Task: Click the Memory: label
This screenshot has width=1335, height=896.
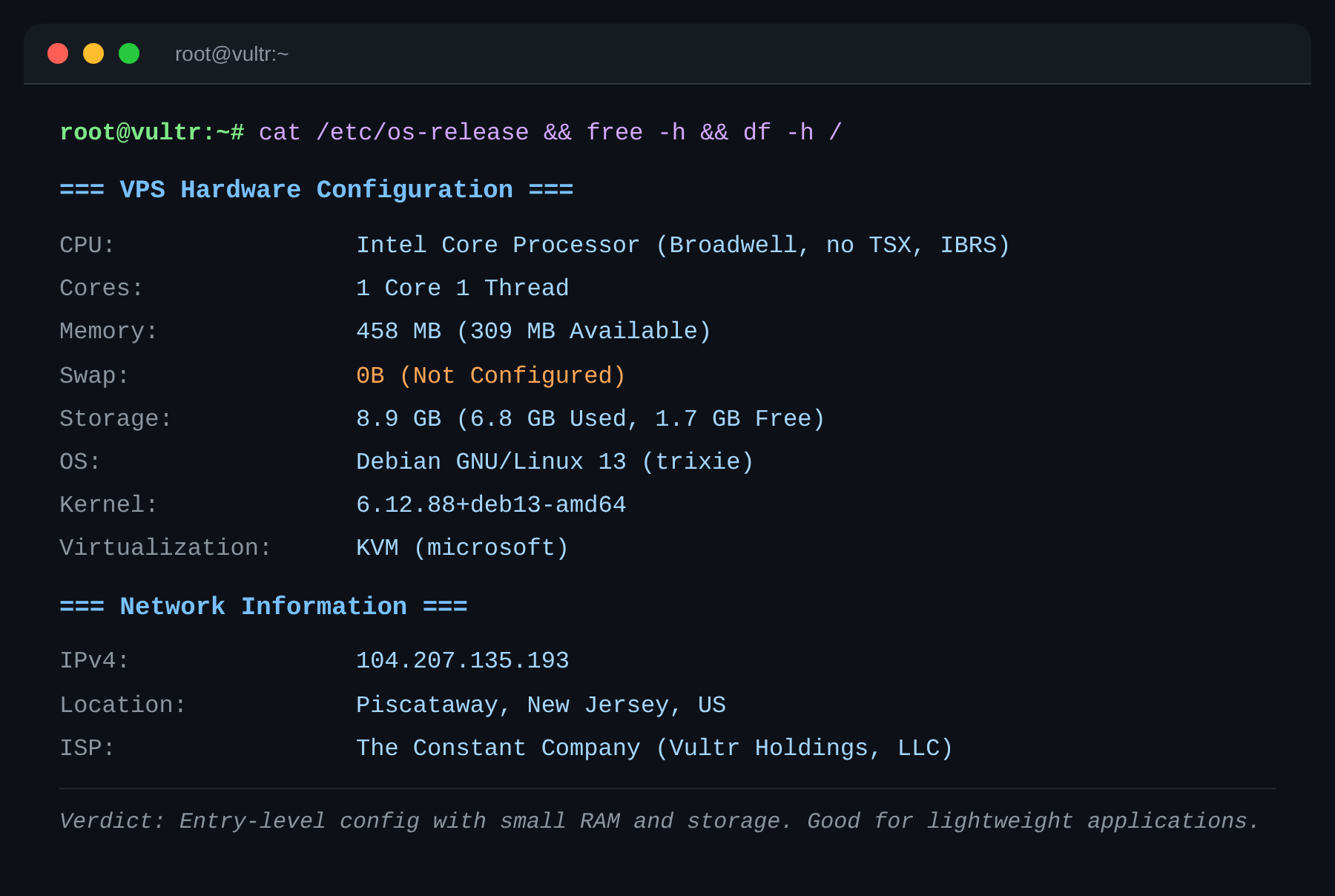Action: tap(108, 331)
